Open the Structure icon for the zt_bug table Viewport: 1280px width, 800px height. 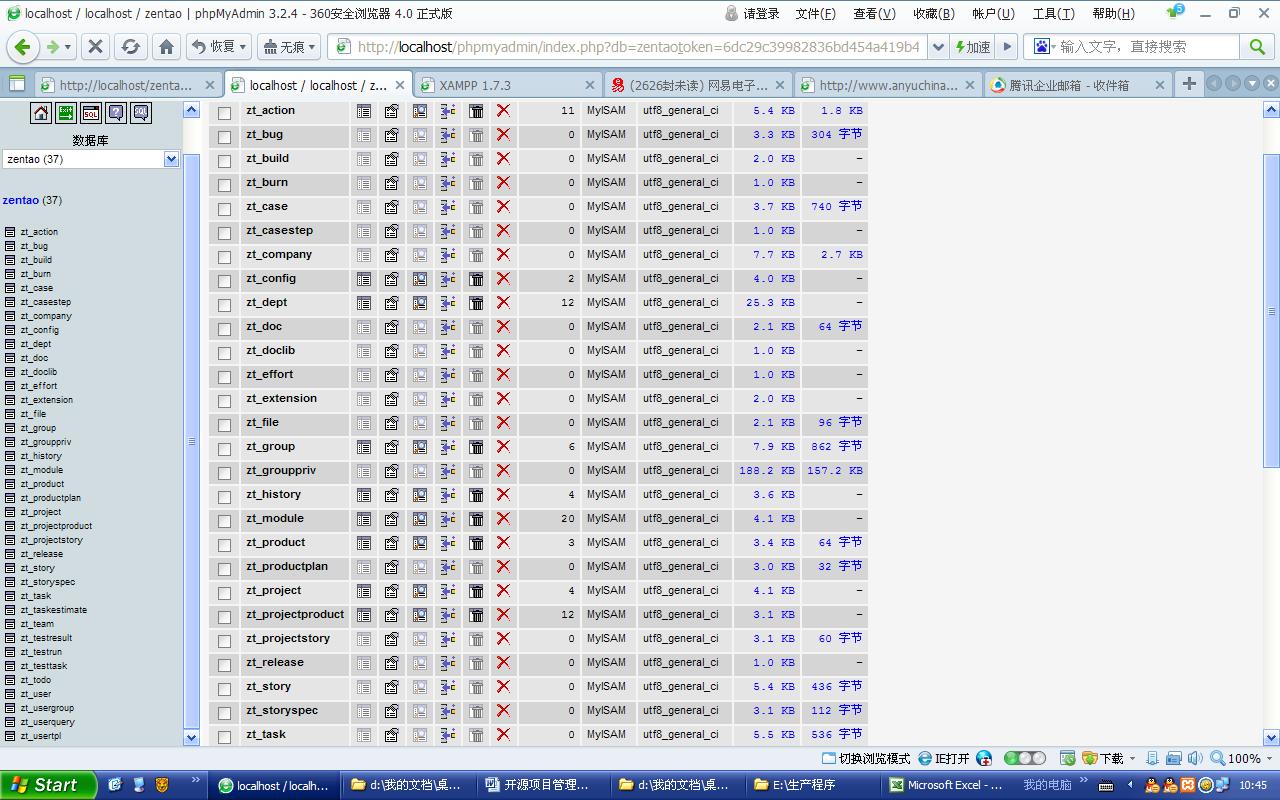click(x=391, y=134)
